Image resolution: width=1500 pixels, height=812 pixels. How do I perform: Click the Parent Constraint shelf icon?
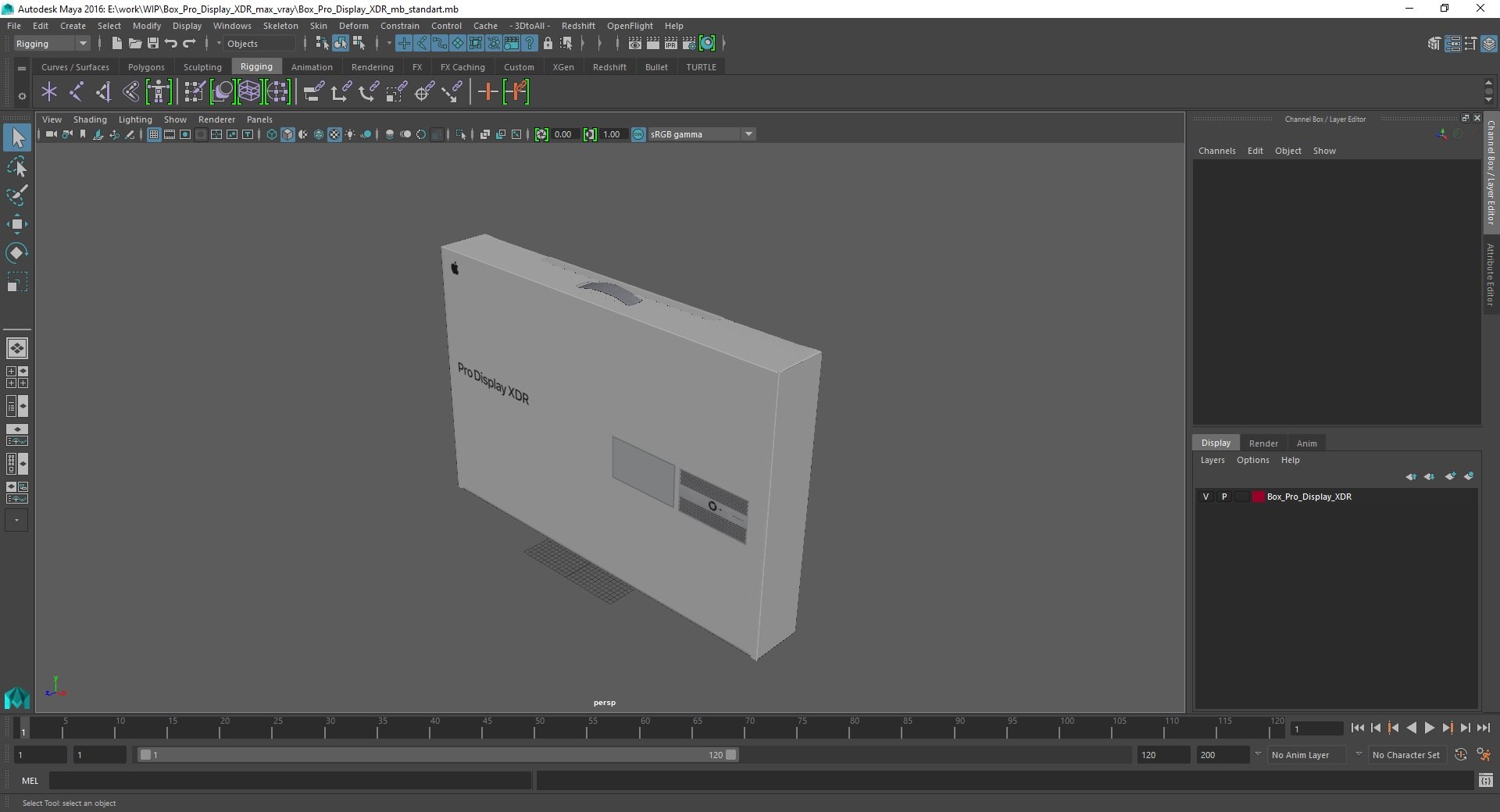click(x=313, y=92)
